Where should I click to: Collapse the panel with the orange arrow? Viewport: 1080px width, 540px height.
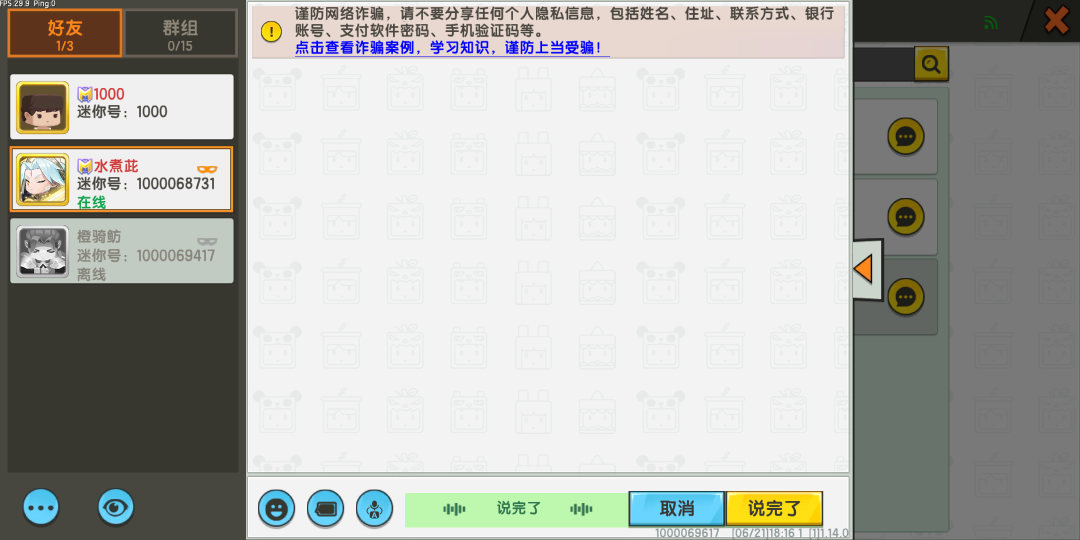coord(864,269)
